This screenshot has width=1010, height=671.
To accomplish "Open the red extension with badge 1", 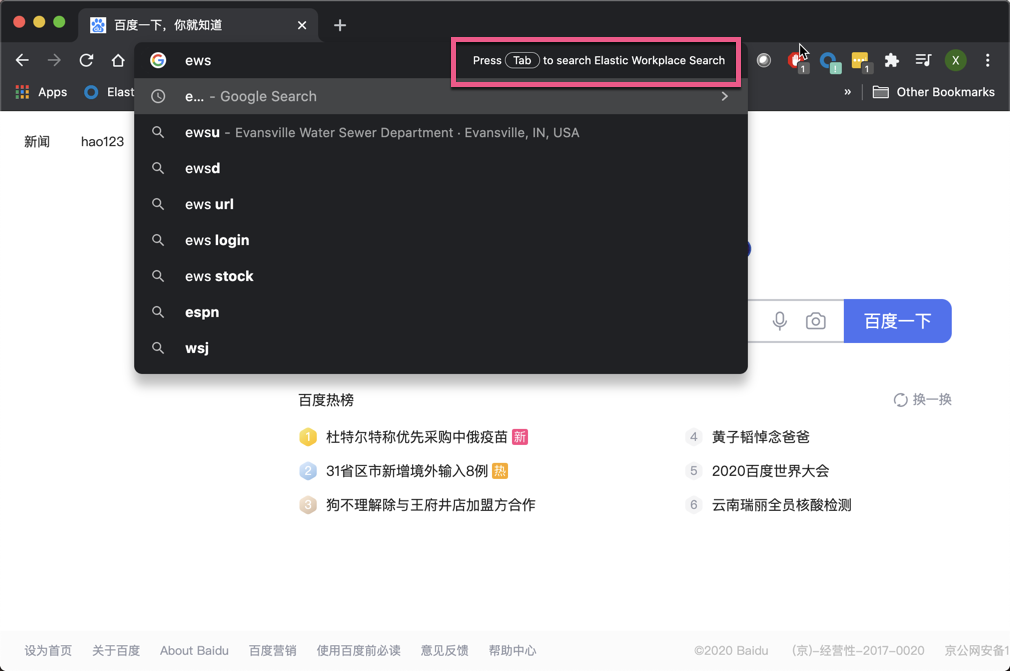I will [797, 61].
